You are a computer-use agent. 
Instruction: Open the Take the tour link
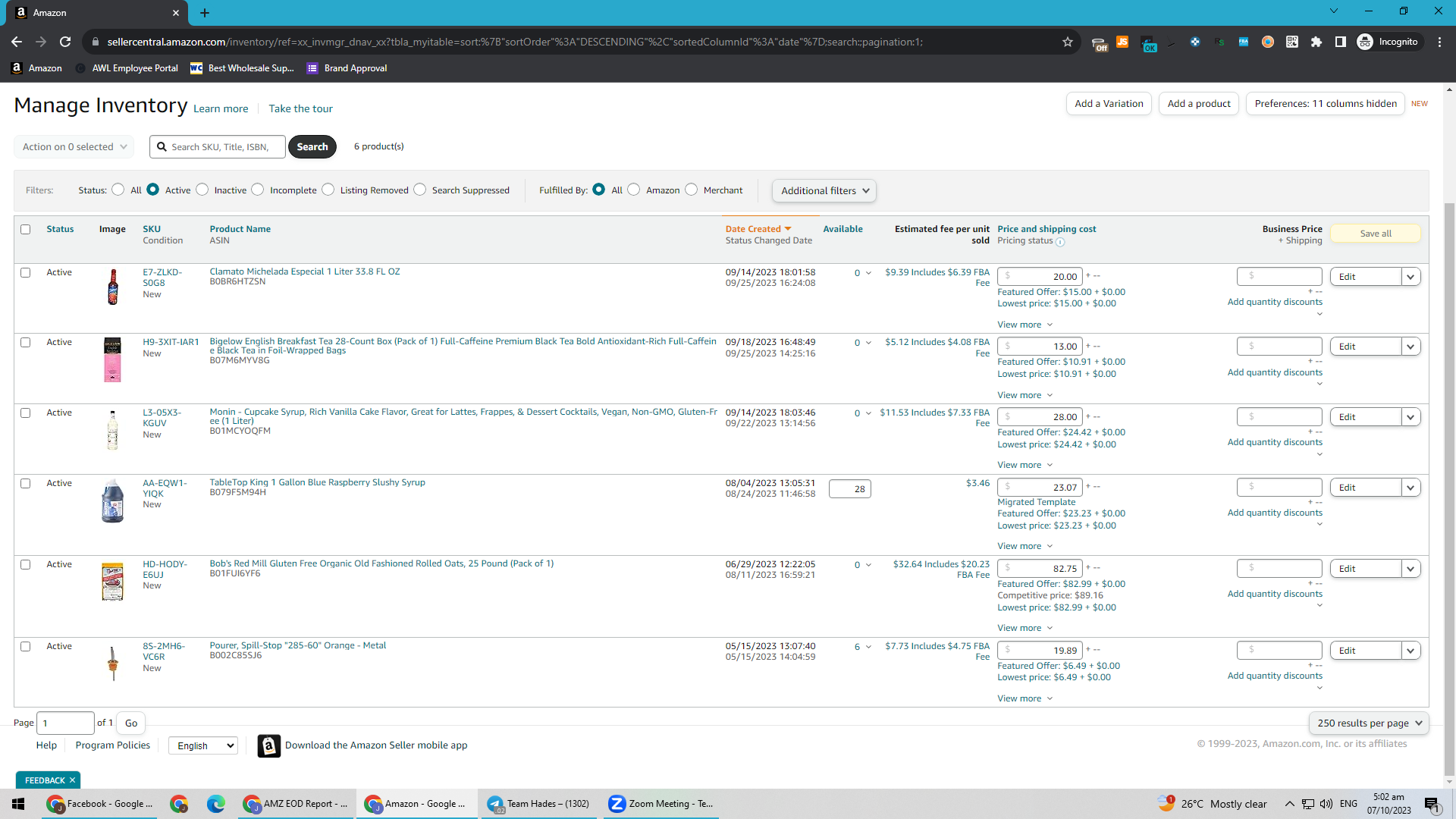pyautogui.click(x=300, y=108)
